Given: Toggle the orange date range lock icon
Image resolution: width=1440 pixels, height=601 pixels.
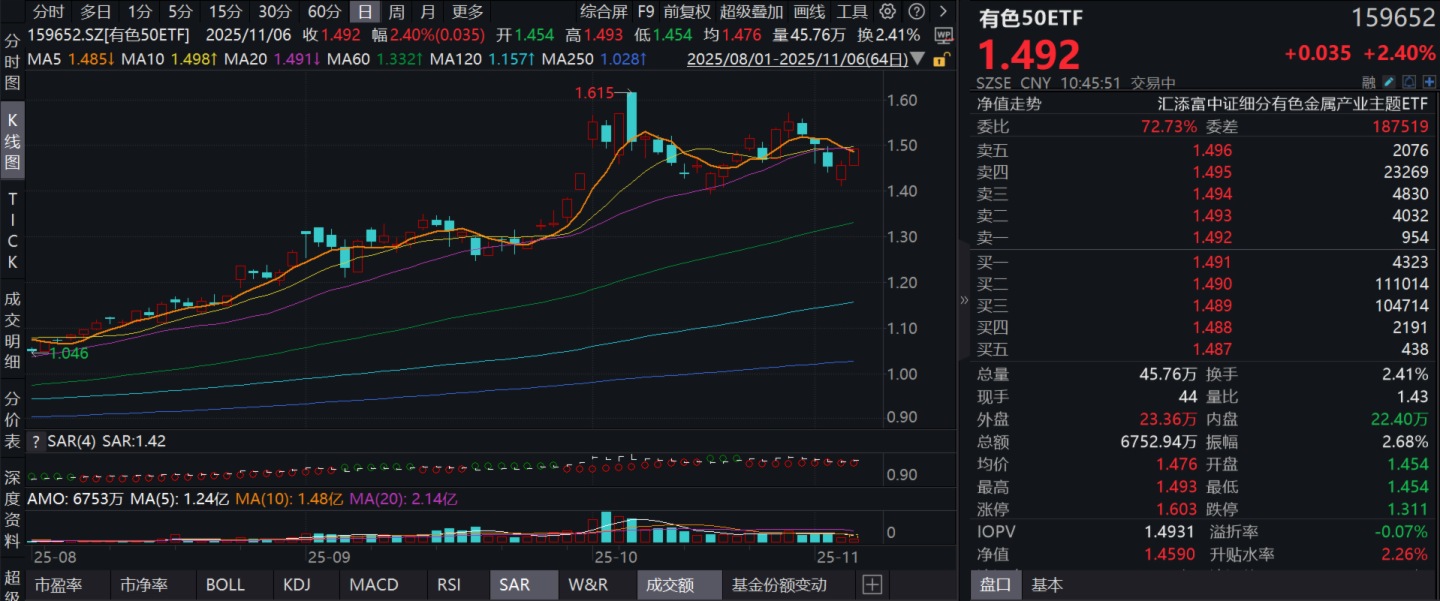Looking at the screenshot, I should [939, 60].
